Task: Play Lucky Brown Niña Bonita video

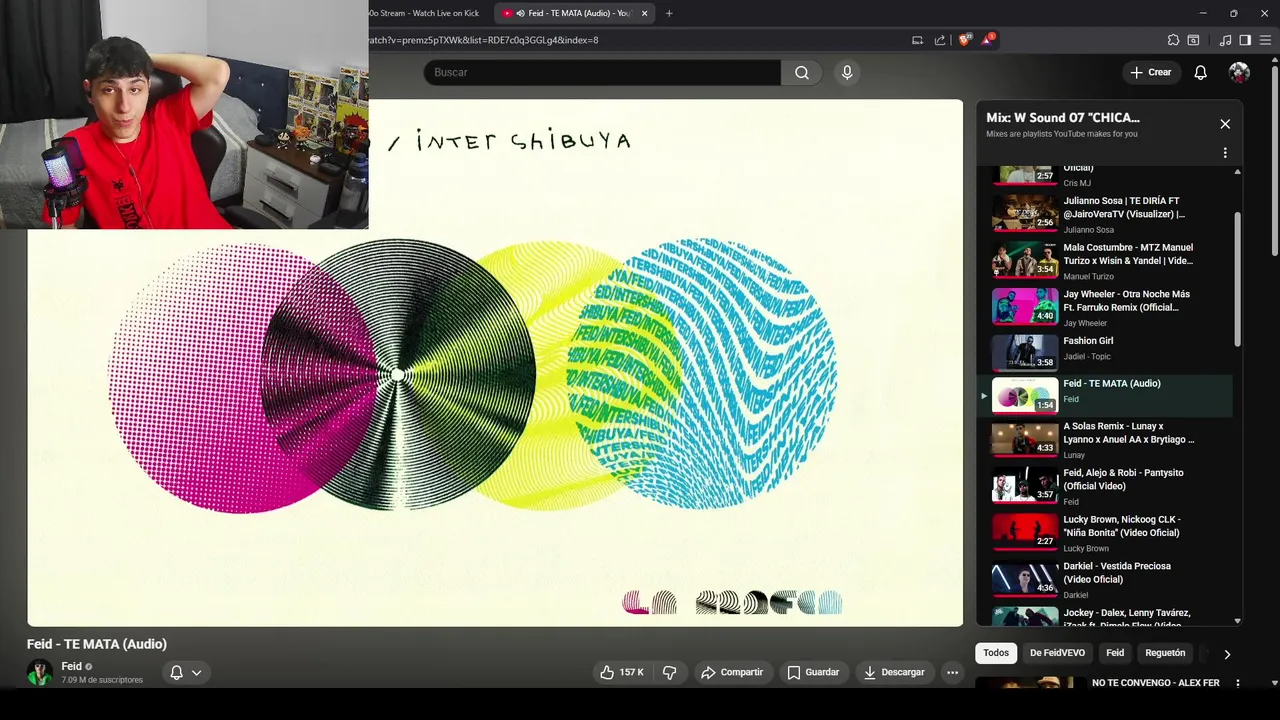Action: 1104,533
